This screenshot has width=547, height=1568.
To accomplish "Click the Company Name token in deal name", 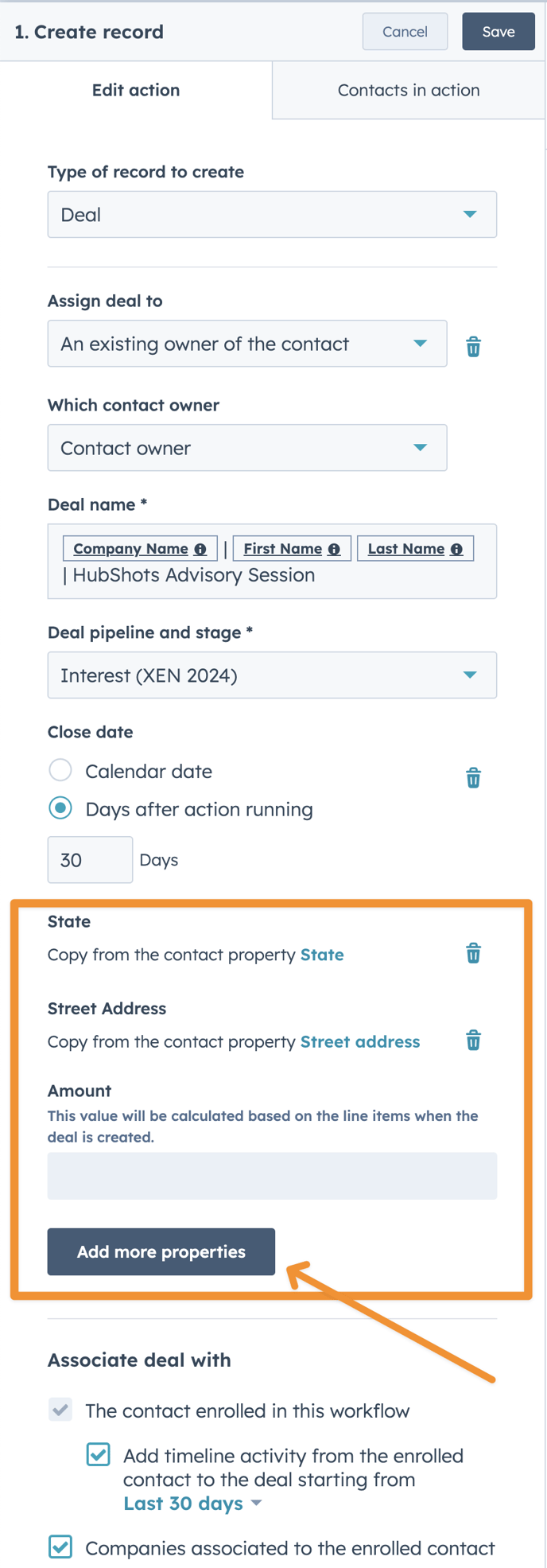I will tap(140, 548).
